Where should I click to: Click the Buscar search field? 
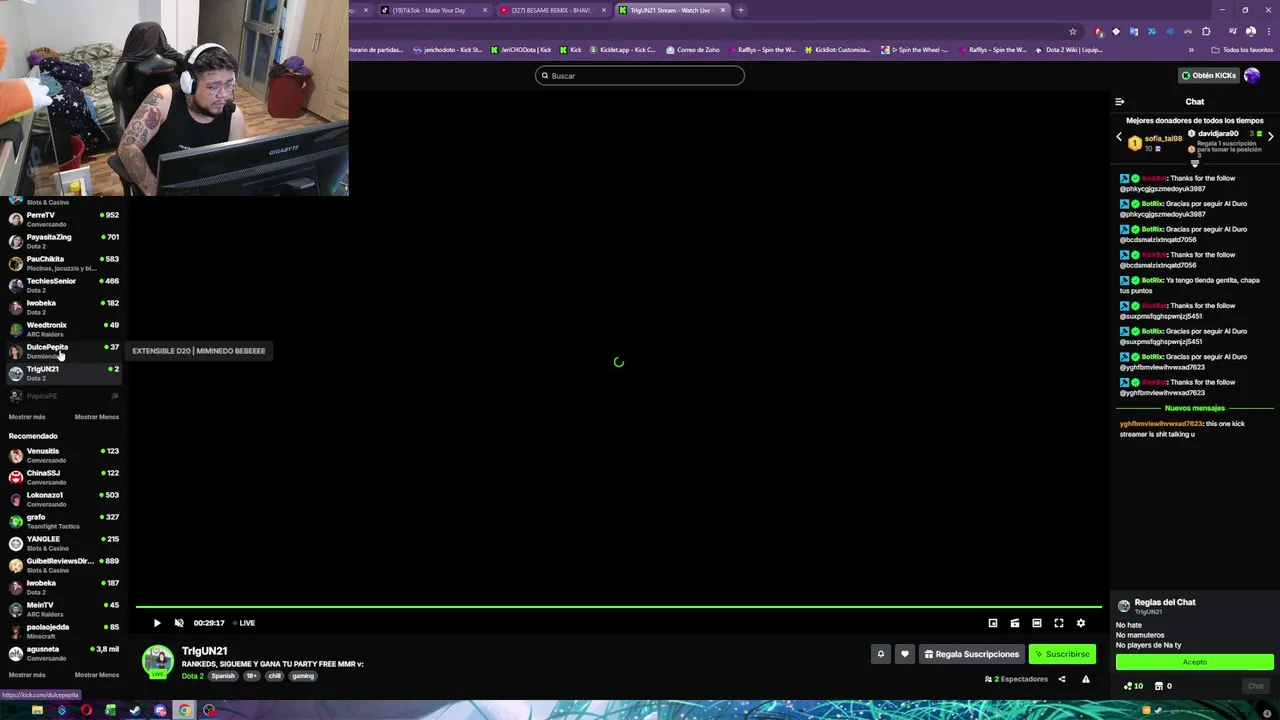pyautogui.click(x=640, y=76)
